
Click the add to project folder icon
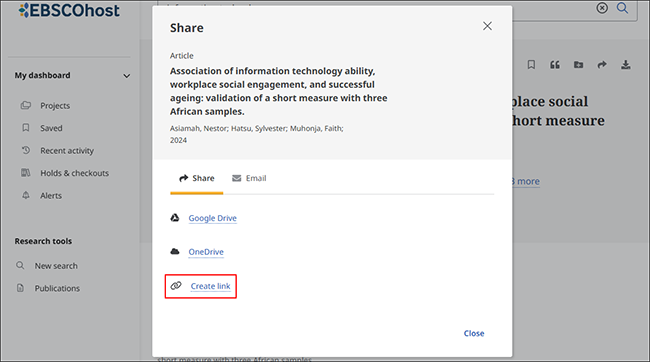pyautogui.click(x=578, y=65)
